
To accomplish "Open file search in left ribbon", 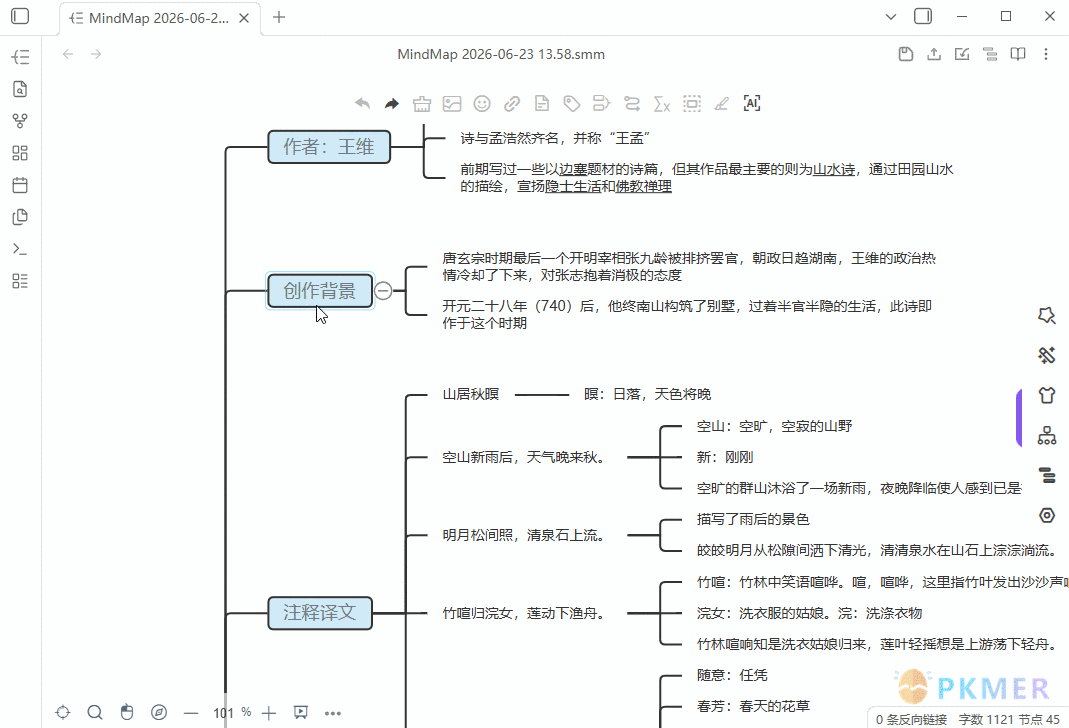I will coord(20,89).
